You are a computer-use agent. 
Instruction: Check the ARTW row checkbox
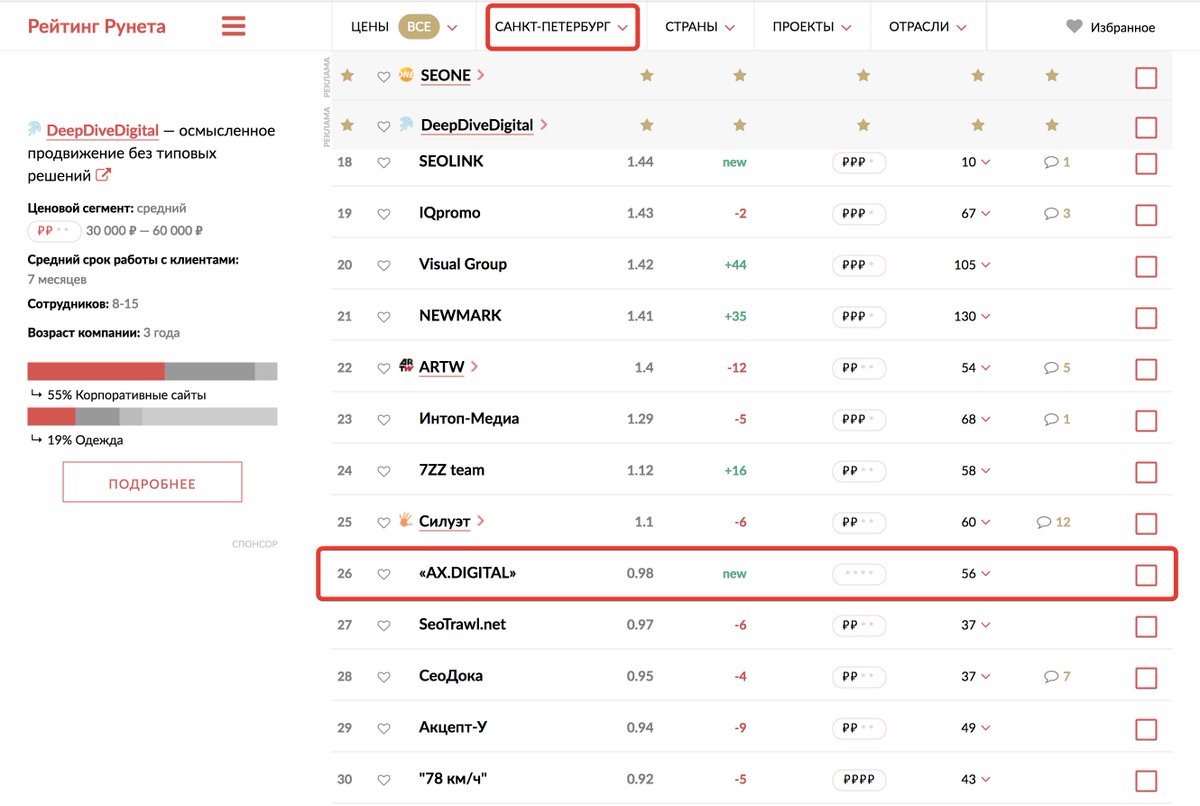click(x=1146, y=369)
